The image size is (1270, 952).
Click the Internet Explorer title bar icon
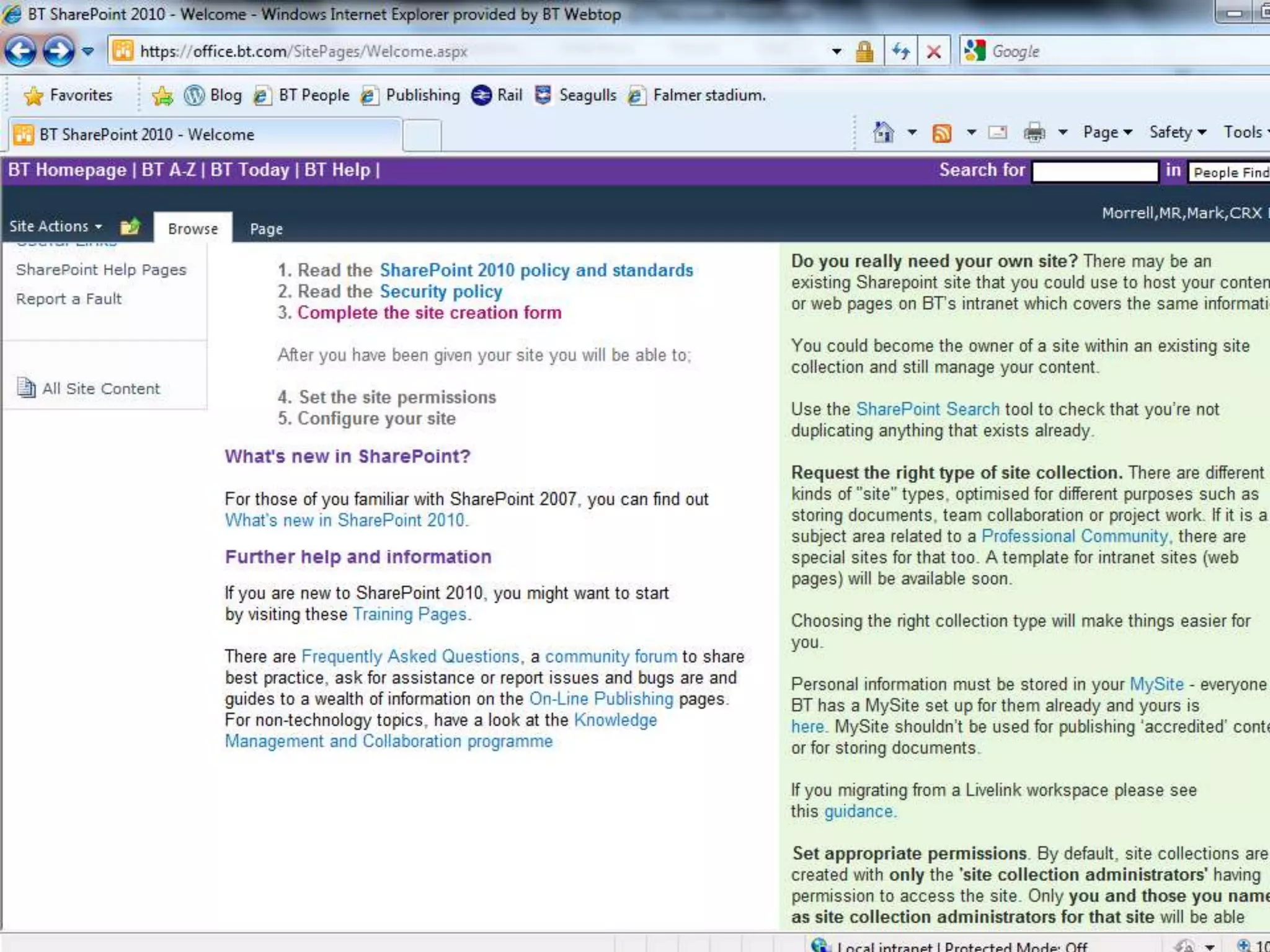point(12,14)
